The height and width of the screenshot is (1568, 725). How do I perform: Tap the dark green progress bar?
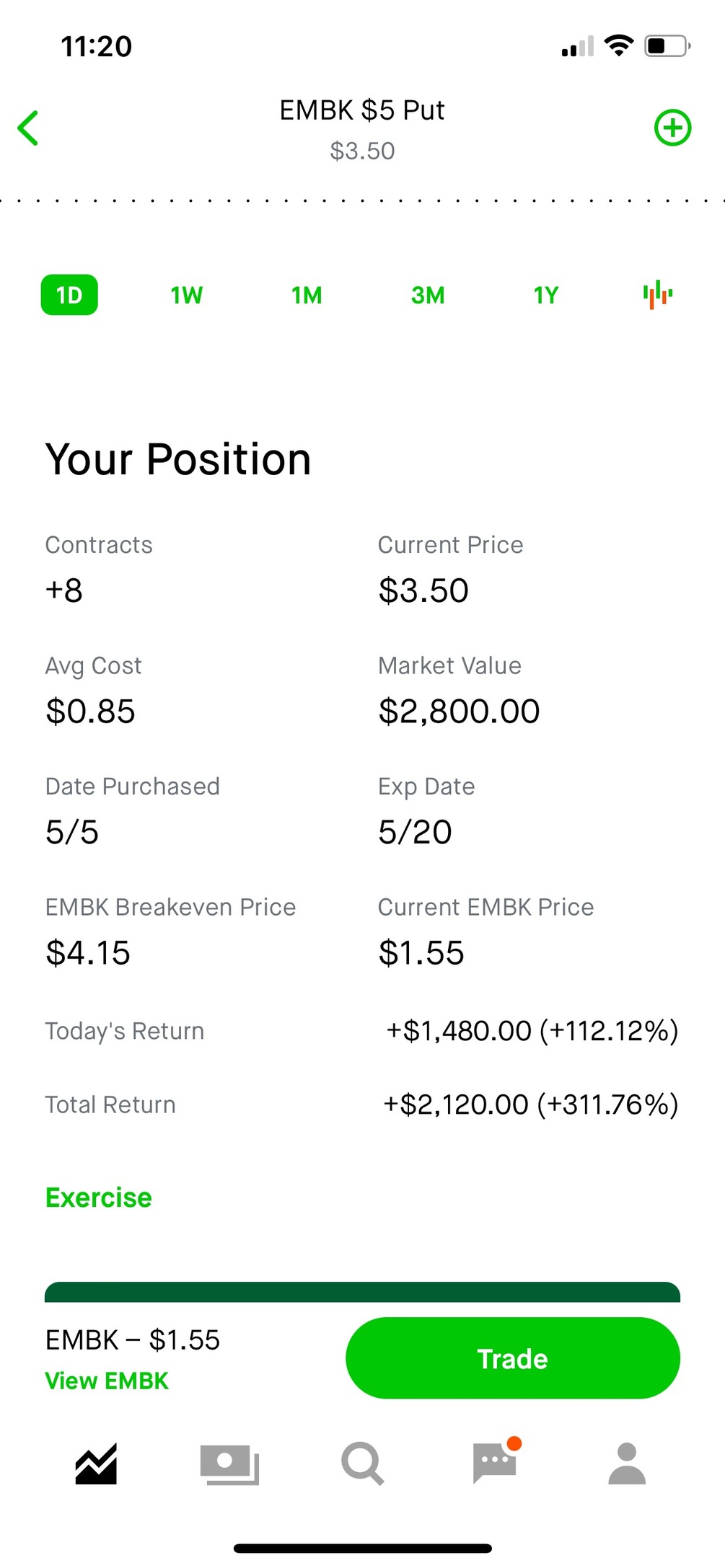[362, 1292]
